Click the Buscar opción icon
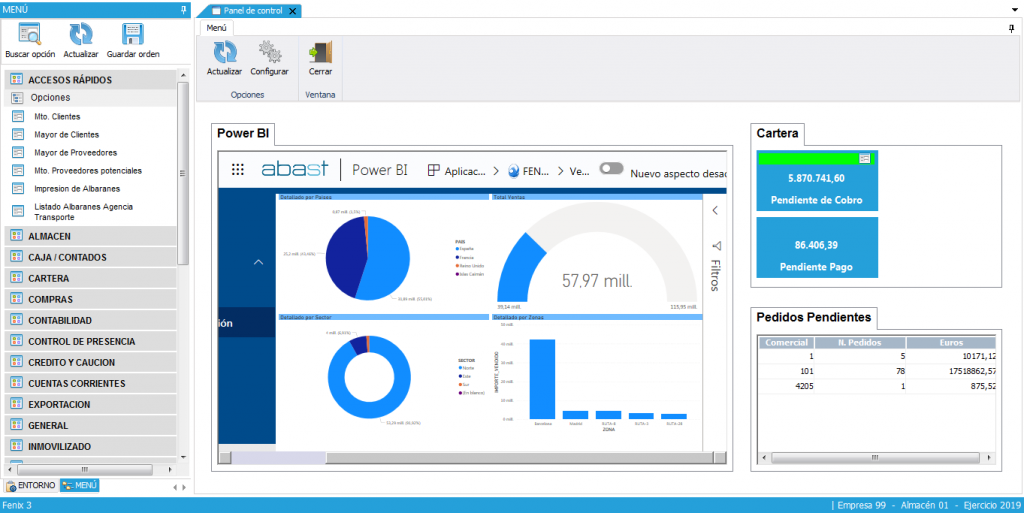The height and width of the screenshot is (513, 1024). click(x=30, y=34)
